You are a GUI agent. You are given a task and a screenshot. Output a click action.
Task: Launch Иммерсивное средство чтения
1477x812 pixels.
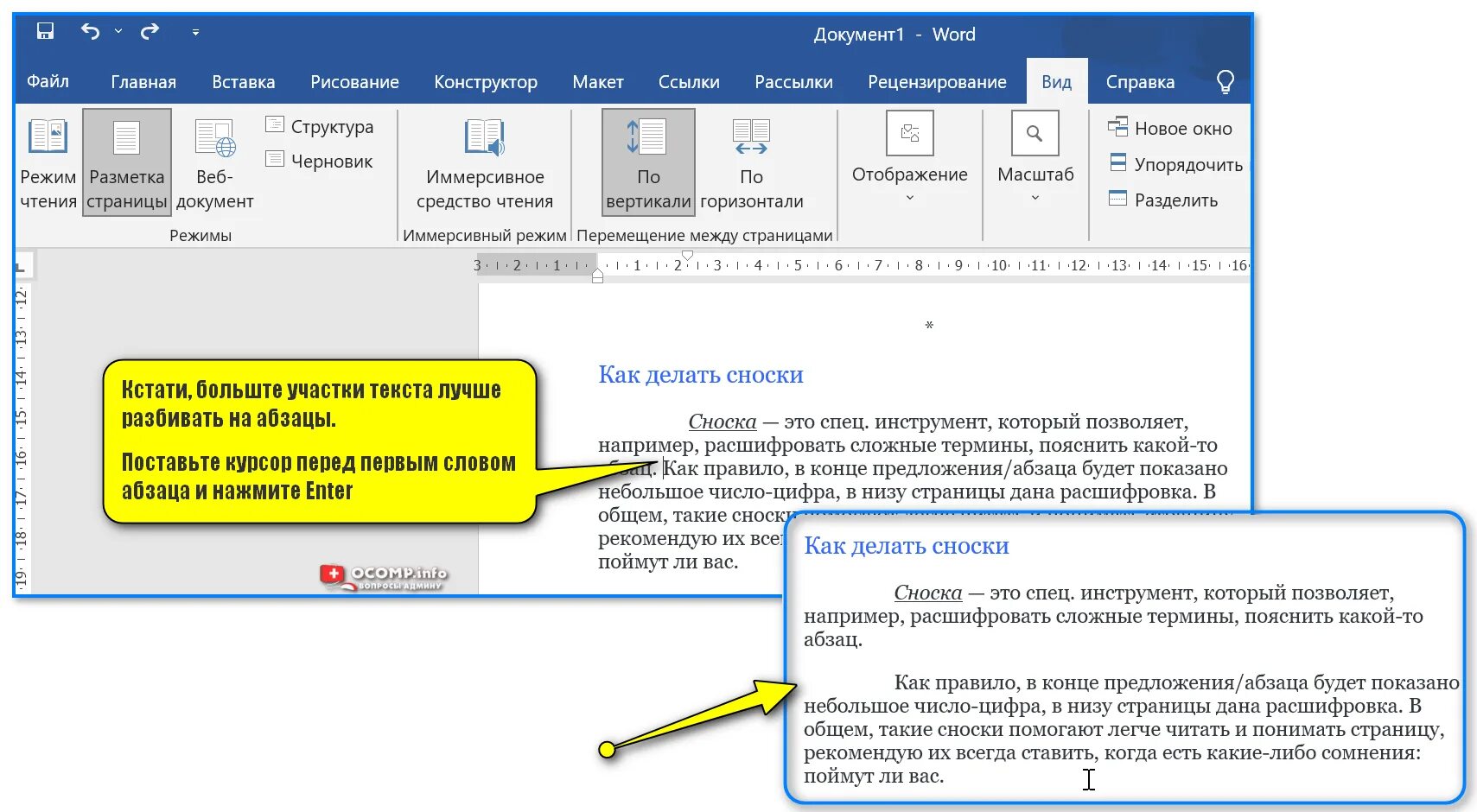point(485,162)
